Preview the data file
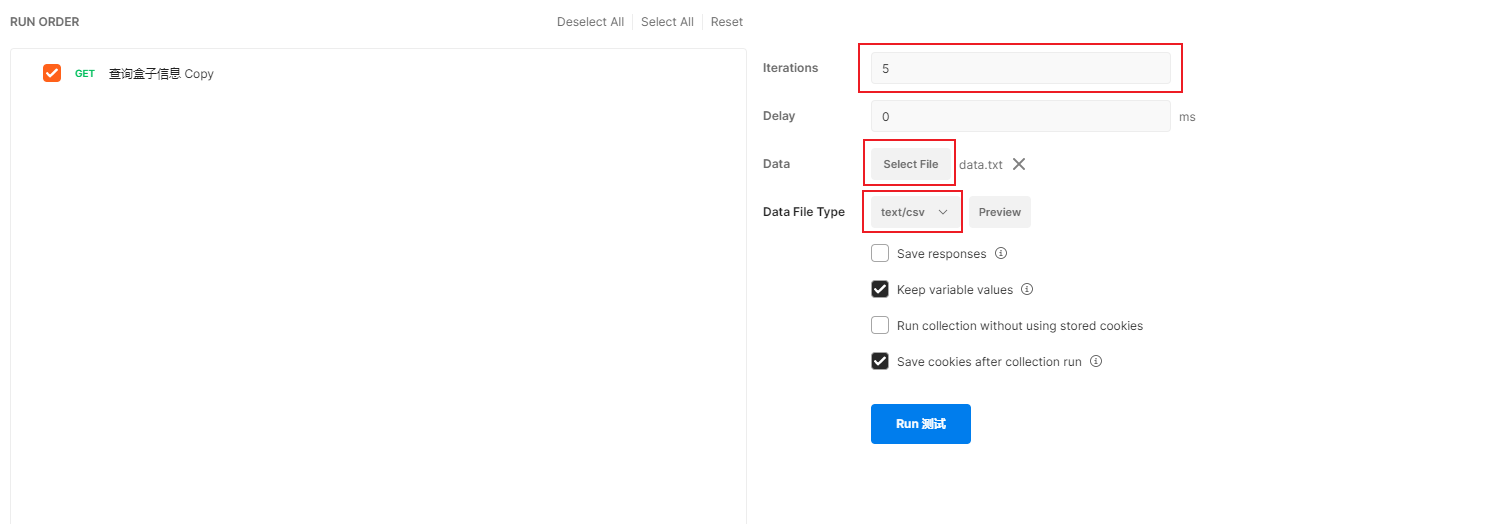The width and height of the screenshot is (1501, 524). (1000, 212)
